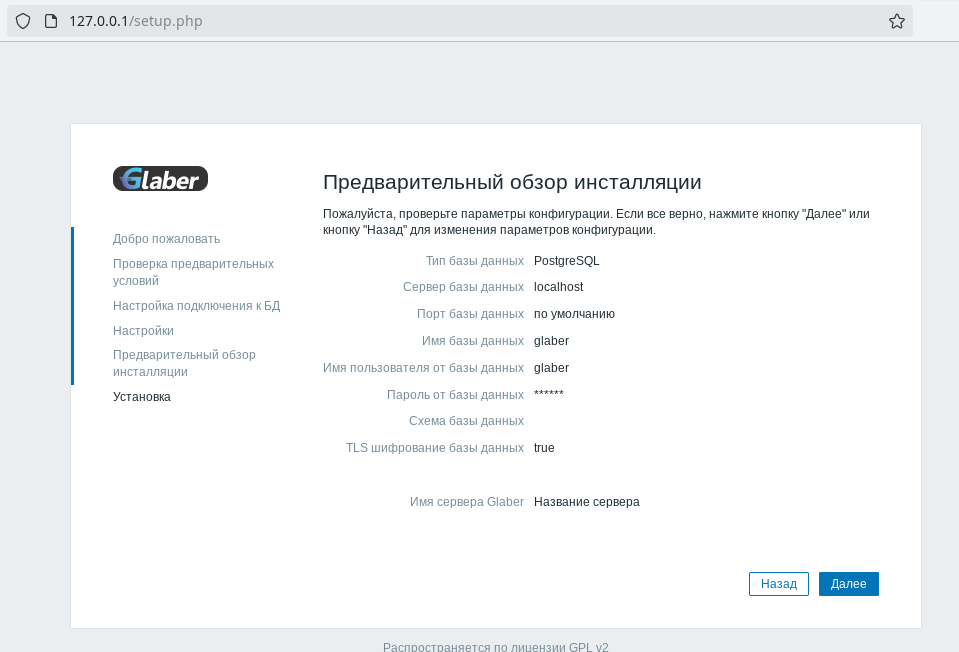The width and height of the screenshot is (959, 652).
Task: Go to "Настройка подключения к БД" step
Action: click(196, 306)
